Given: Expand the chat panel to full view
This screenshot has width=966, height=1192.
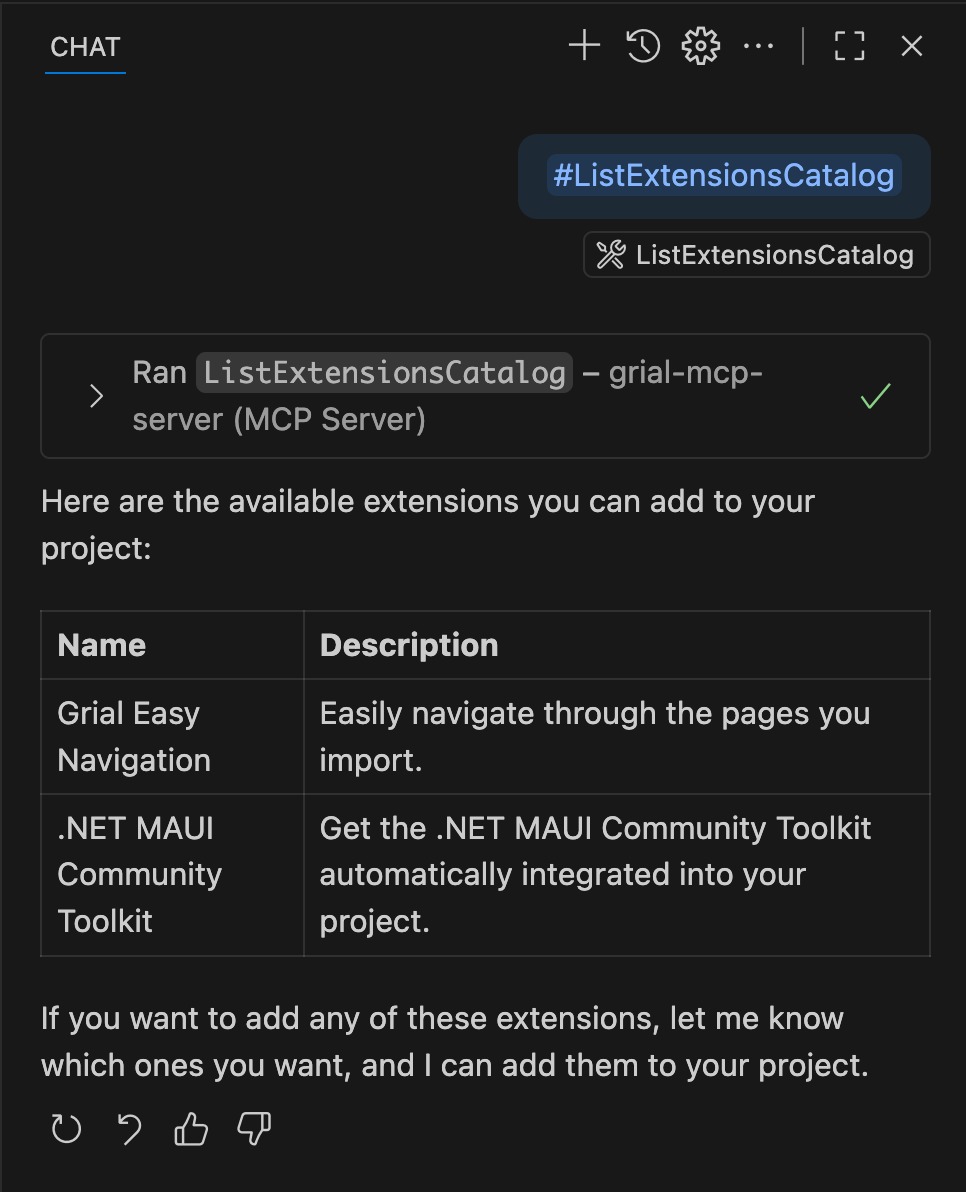Looking at the screenshot, I should pos(848,45).
